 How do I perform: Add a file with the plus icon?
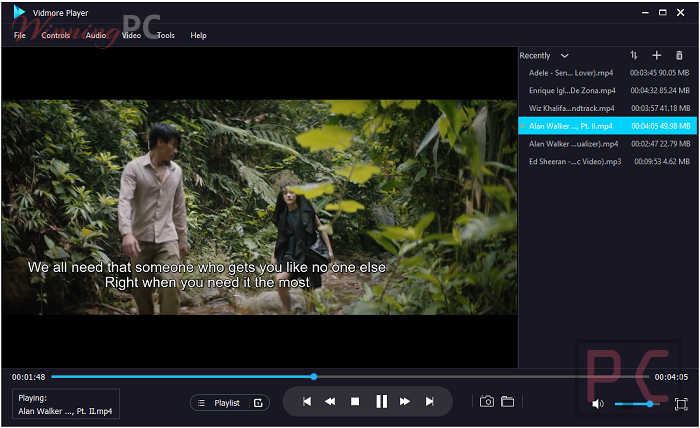(x=656, y=55)
